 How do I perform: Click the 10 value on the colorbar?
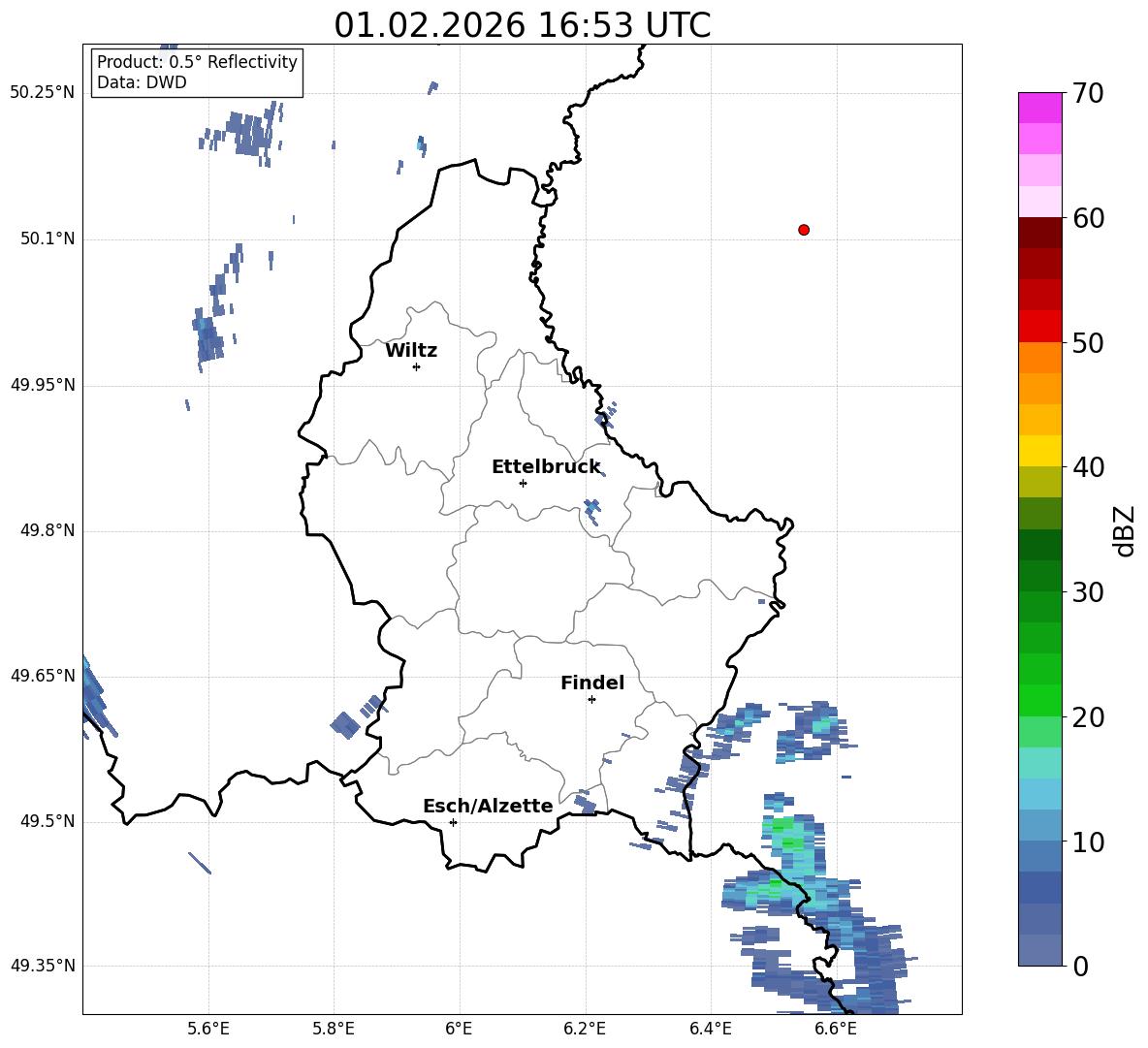1087,842
